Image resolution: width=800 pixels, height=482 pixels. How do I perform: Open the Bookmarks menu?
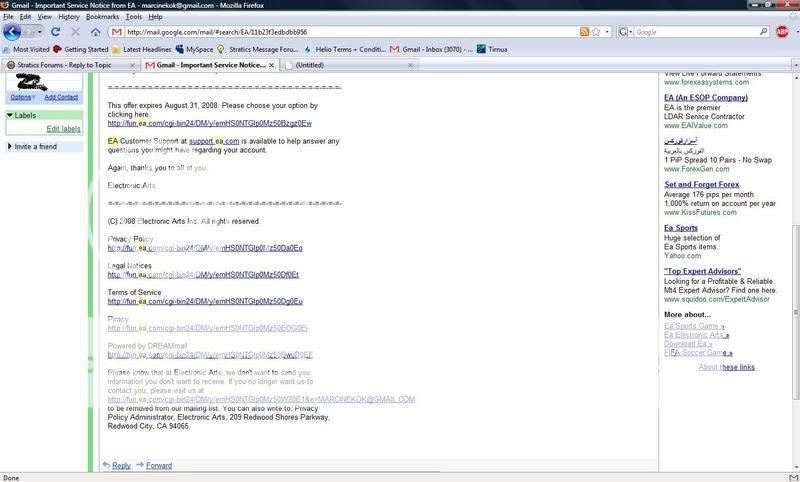click(102, 17)
